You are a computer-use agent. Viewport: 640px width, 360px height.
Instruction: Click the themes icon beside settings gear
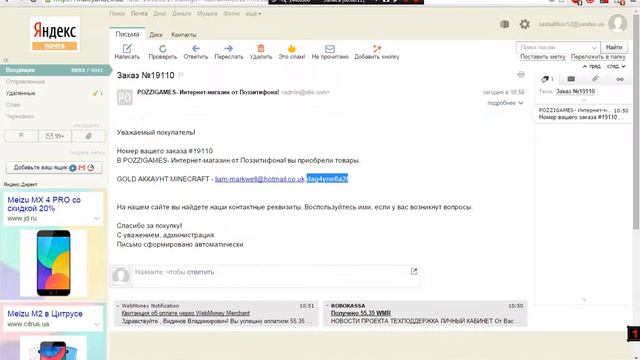coord(504,24)
